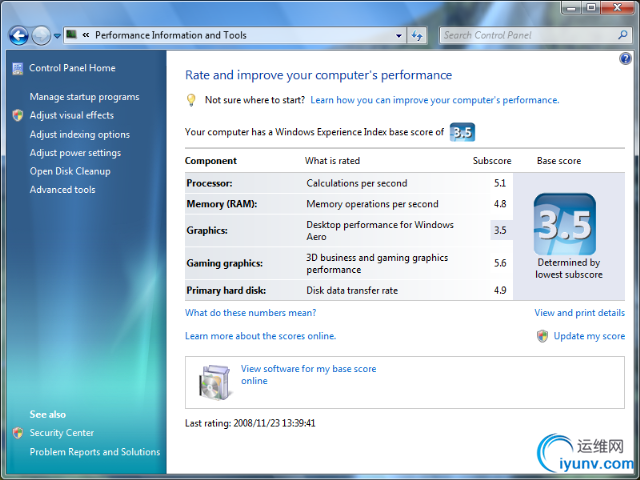Open Problem Reports and Solutions
640x480 pixels.
pos(95,452)
